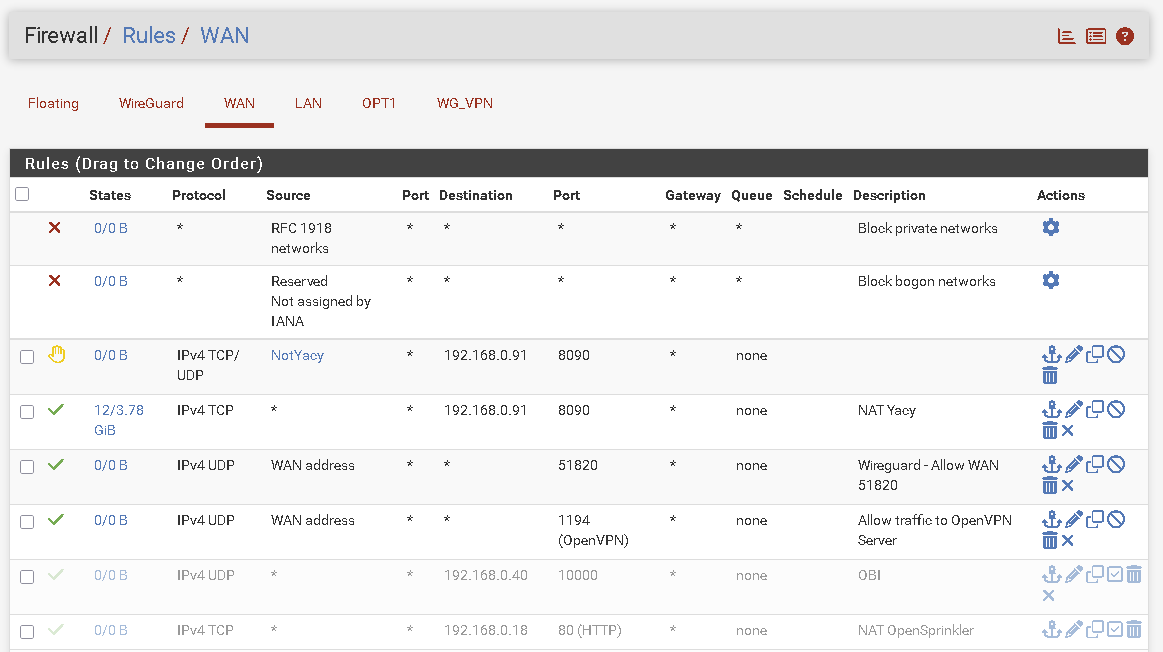Select the OBI rule checkbox
The height and width of the screenshot is (652, 1163).
pos(27,577)
